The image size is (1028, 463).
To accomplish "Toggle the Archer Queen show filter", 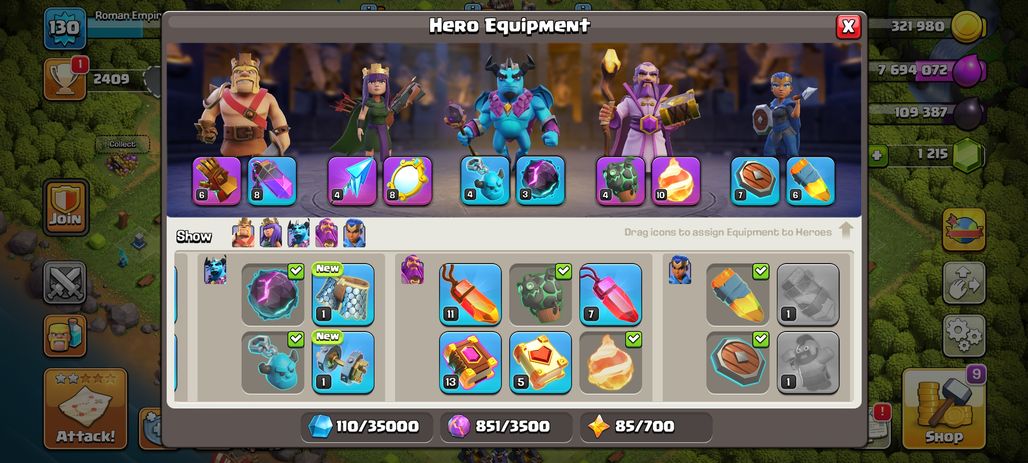I will (271, 233).
